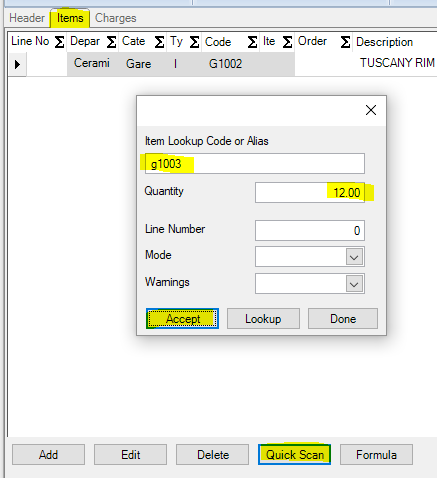The height and width of the screenshot is (478, 437).
Task: Click the Done button
Action: 343,319
